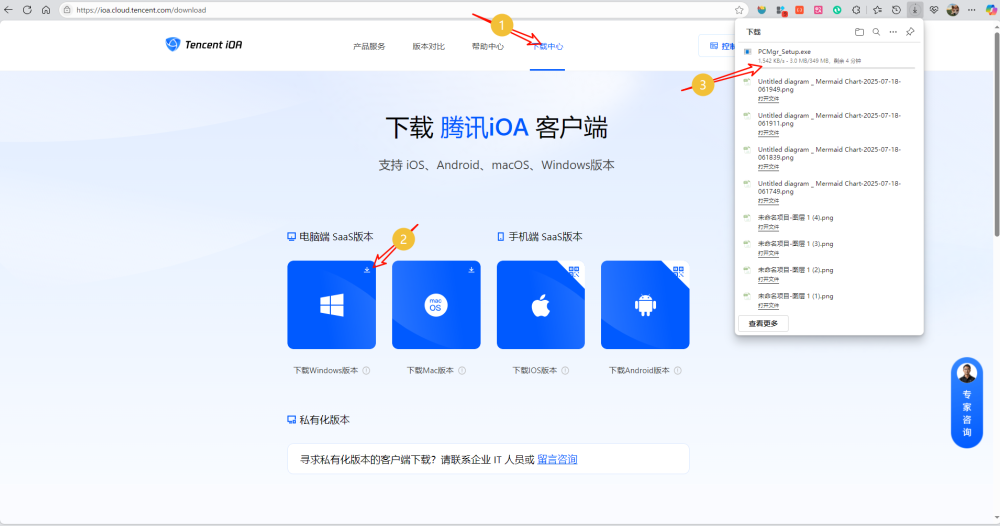Open the Copilot icon in the toolbar
Image resolution: width=1000 pixels, height=526 pixels.
pos(991,10)
